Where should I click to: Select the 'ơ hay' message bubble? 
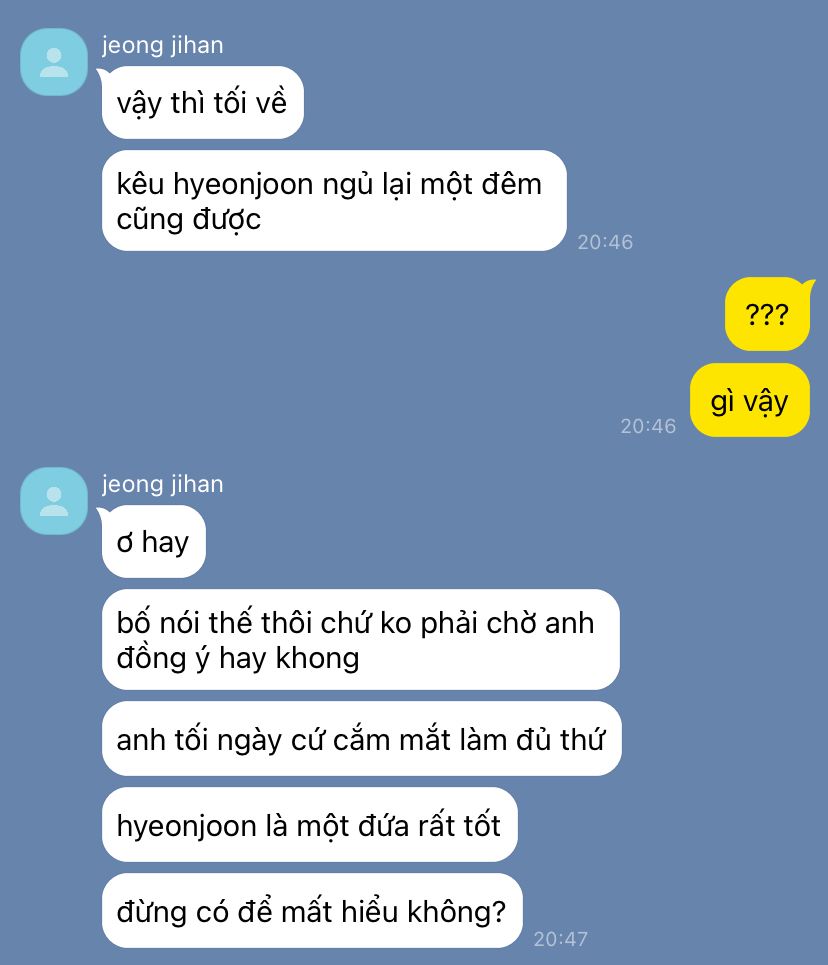(x=153, y=542)
